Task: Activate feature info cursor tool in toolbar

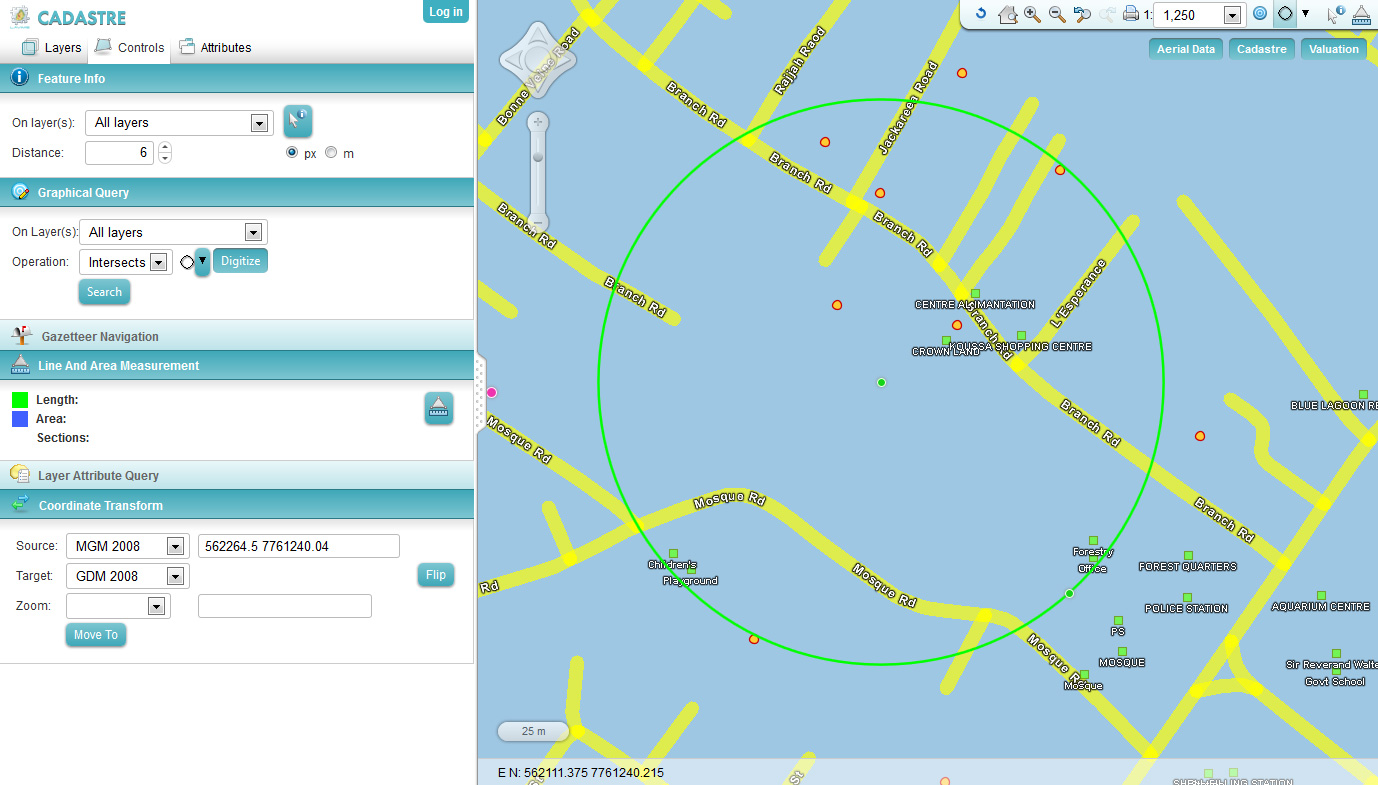Action: [x=1335, y=14]
